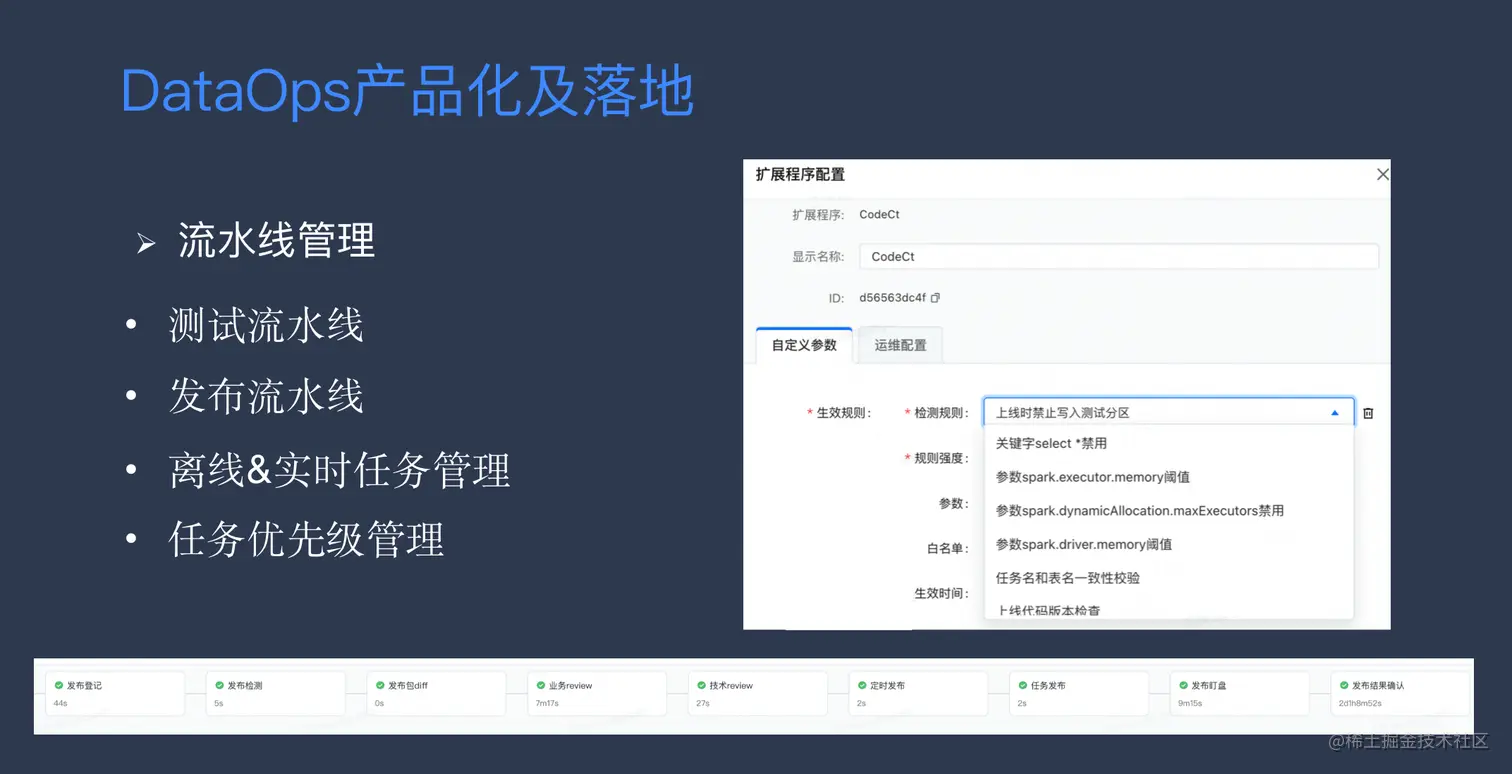Click the green check of 任务发布
This screenshot has width=1512, height=774.
click(x=1023, y=685)
